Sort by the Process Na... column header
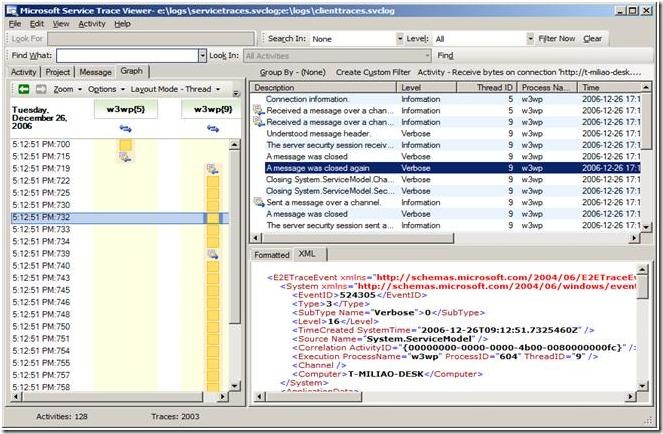Viewport: 663px width, 434px height. 547,88
